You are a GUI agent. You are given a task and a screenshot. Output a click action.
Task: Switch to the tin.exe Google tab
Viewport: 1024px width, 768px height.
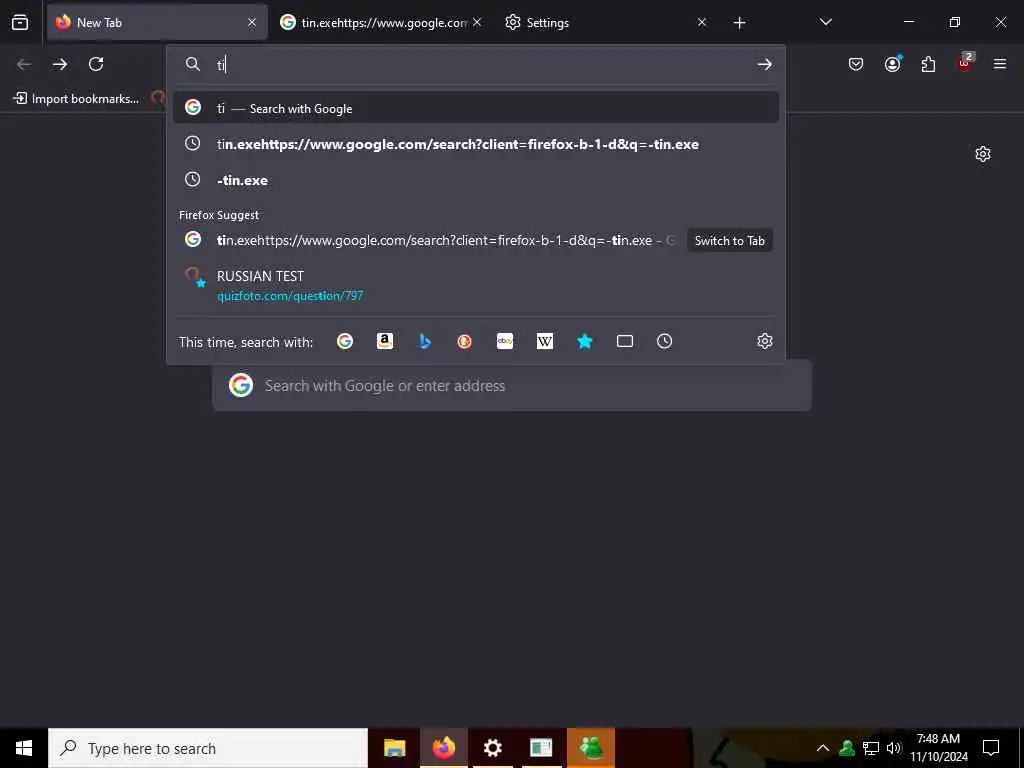[x=382, y=22]
